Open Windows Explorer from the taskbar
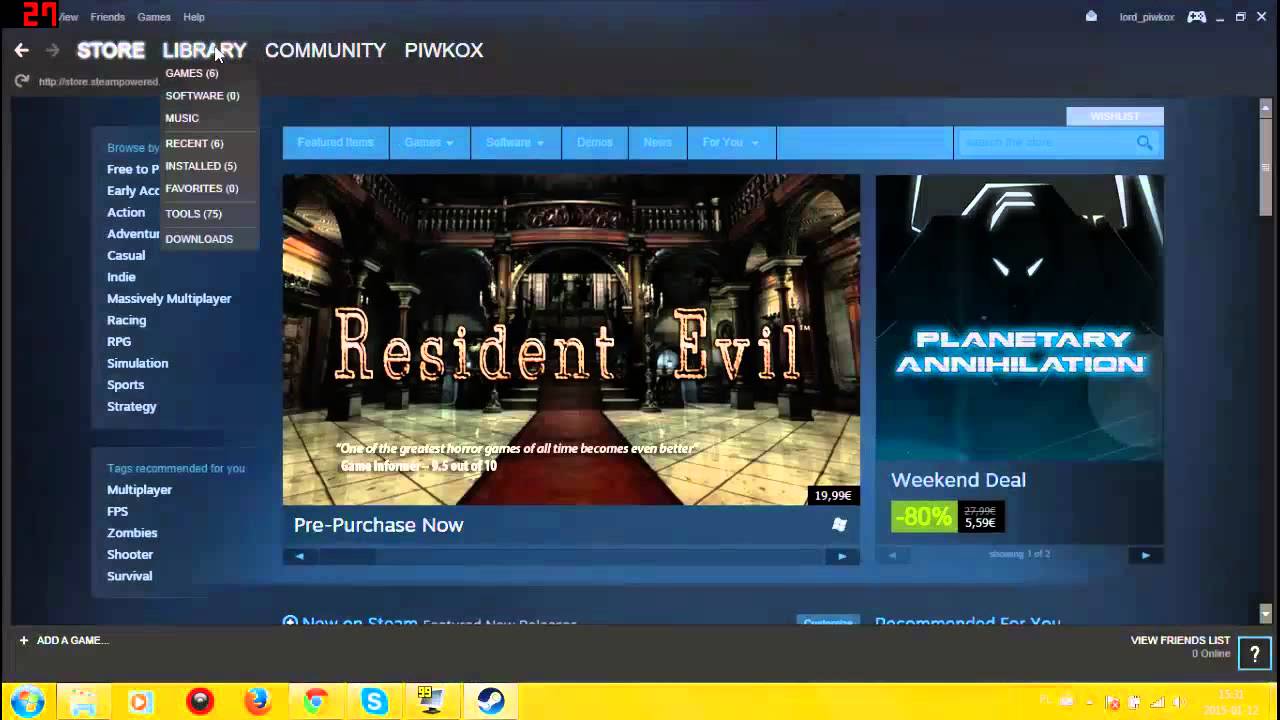The width and height of the screenshot is (1280, 720). pyautogui.click(x=83, y=702)
